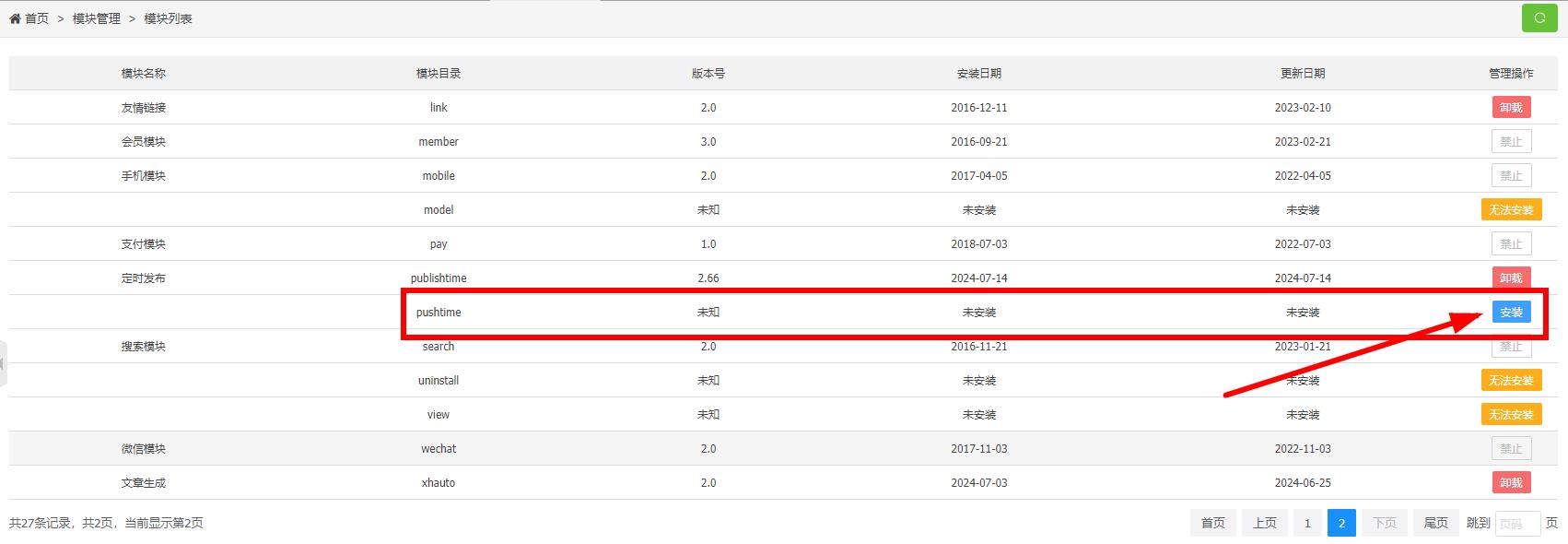Expand the collapsed left sidebar handle
1568x544 pixels.
[3, 363]
